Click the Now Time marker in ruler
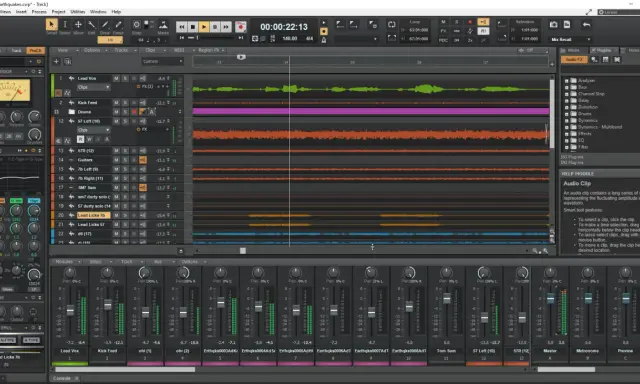Image resolution: width=640 pixels, height=384 pixels. coord(241,57)
